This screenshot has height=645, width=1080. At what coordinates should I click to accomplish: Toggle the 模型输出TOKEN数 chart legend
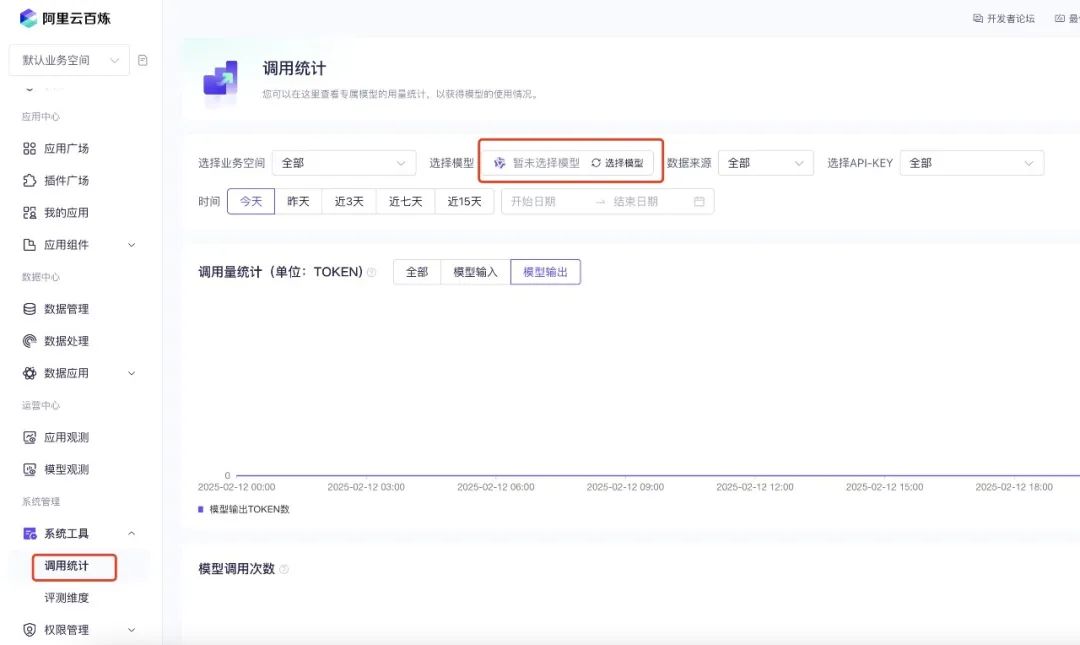pyautogui.click(x=244, y=509)
